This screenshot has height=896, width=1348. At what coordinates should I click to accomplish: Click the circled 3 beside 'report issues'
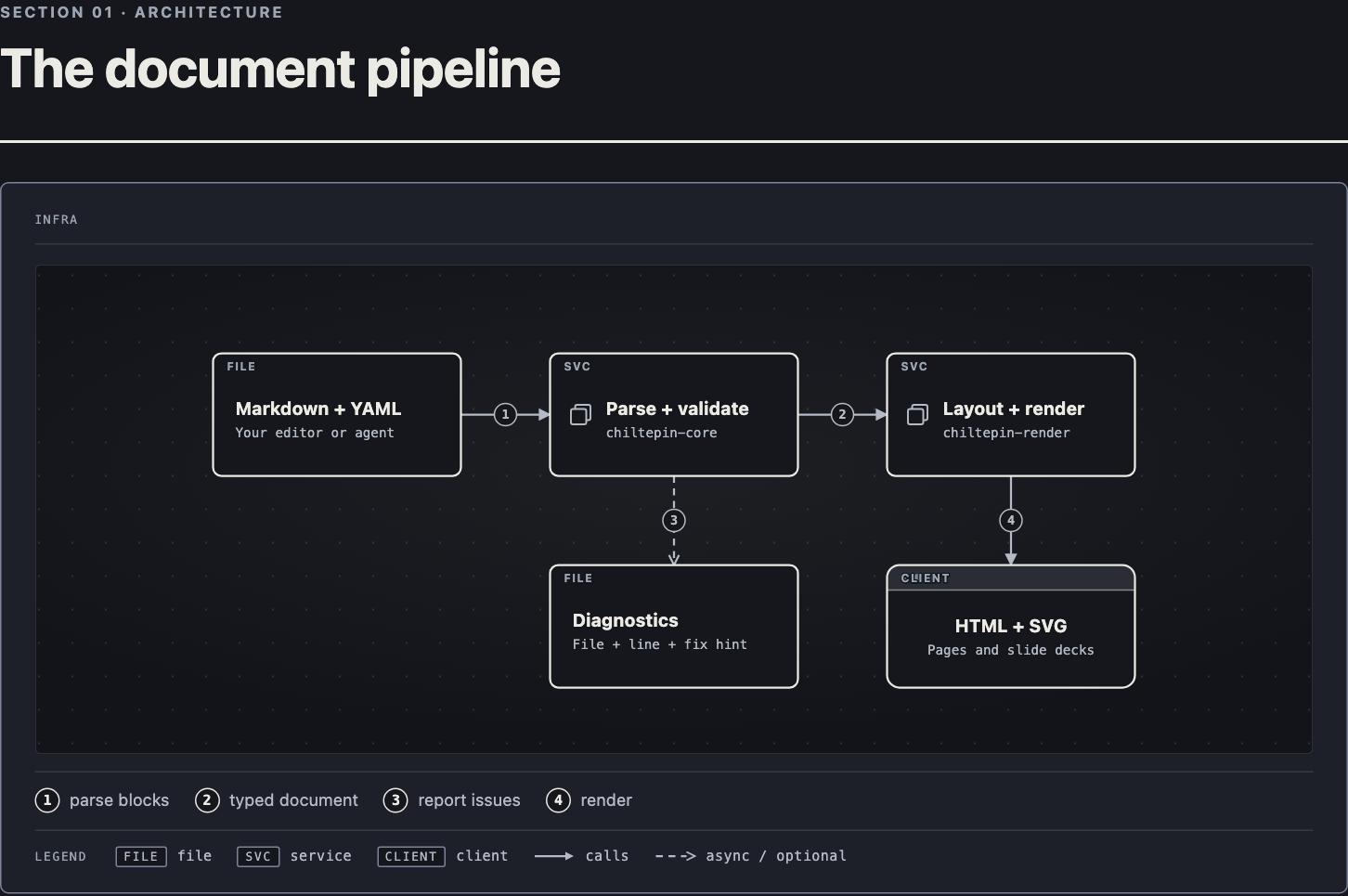coord(395,800)
